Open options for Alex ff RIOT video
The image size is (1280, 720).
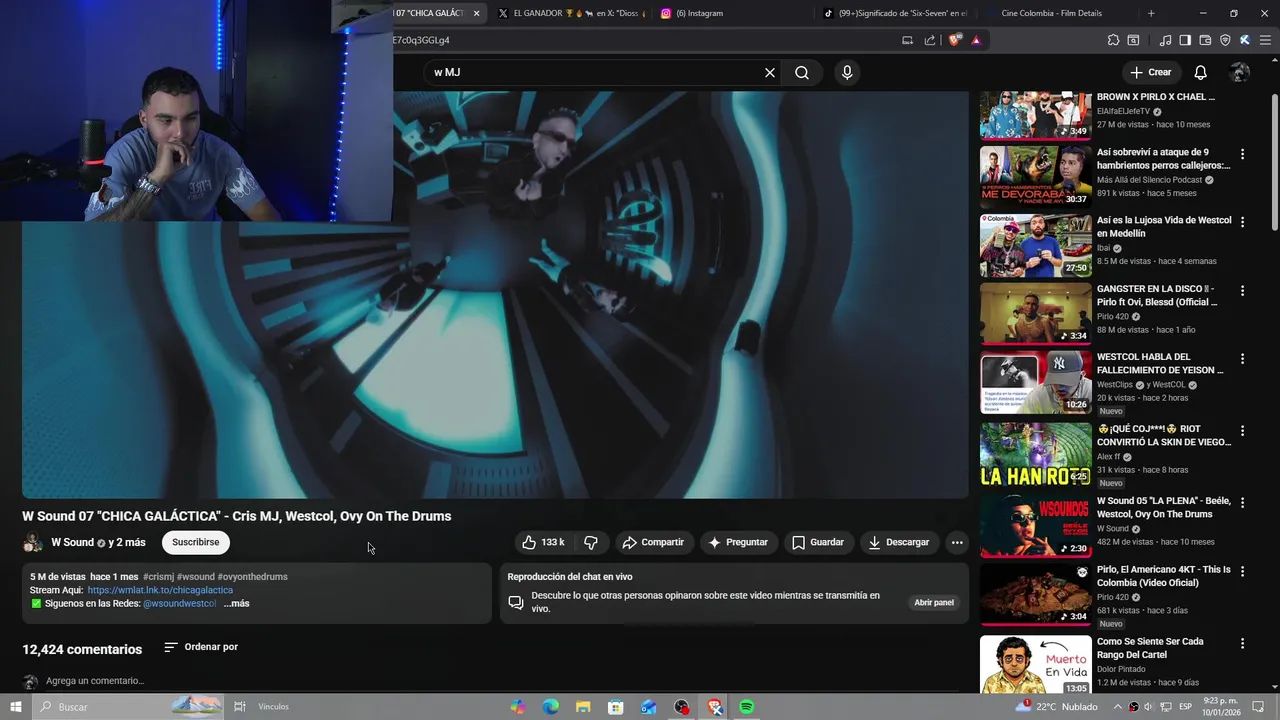tap(1242, 431)
